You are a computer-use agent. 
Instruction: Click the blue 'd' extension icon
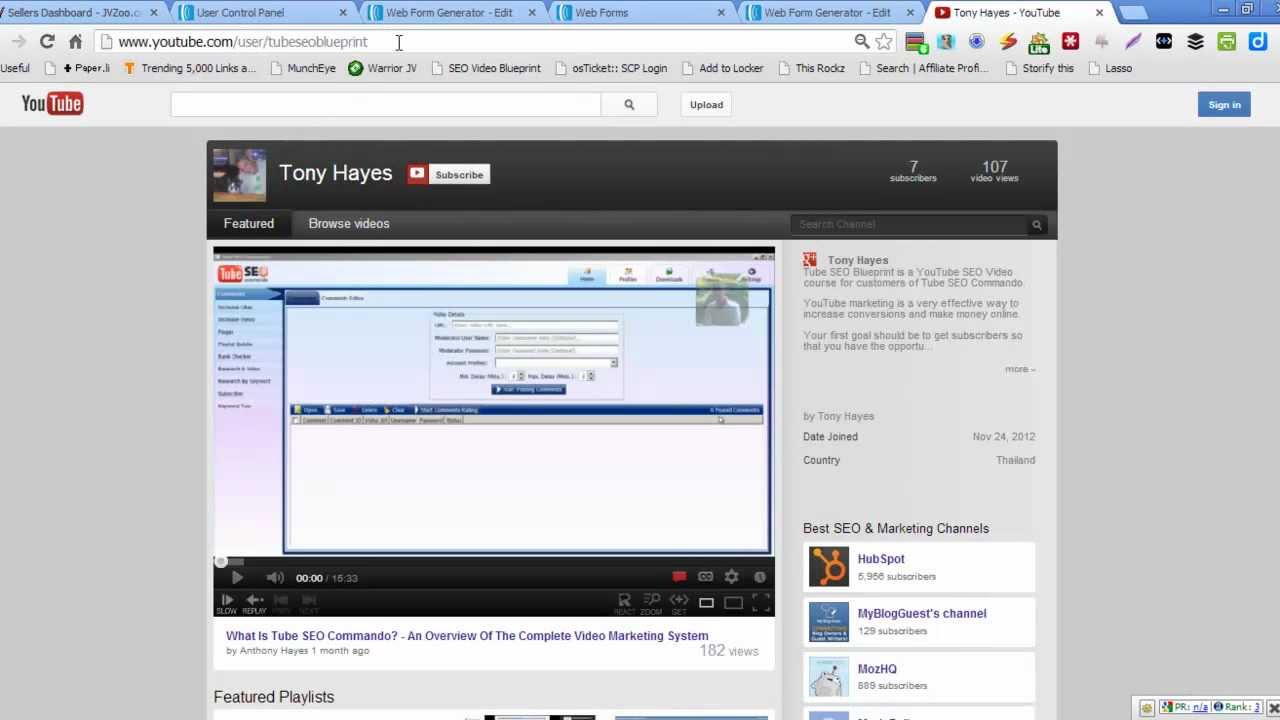tap(1258, 41)
